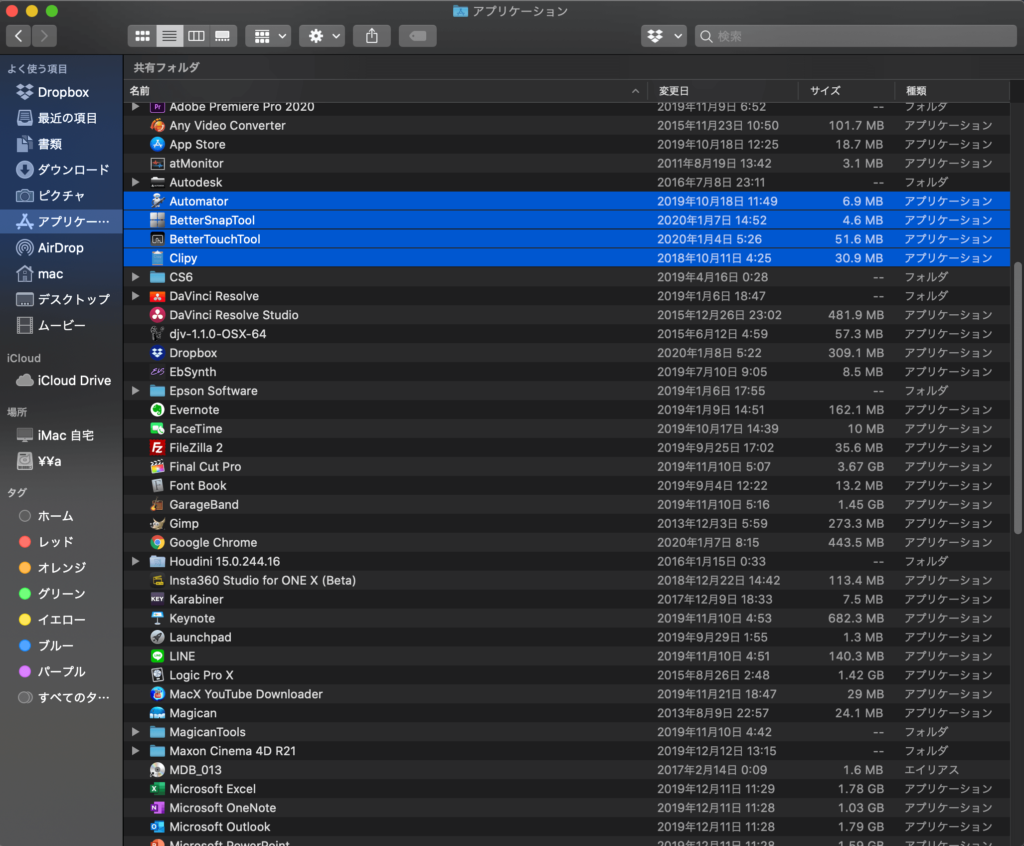Select the GarageBand row name
The height and width of the screenshot is (846, 1024).
pyautogui.click(x=204, y=504)
